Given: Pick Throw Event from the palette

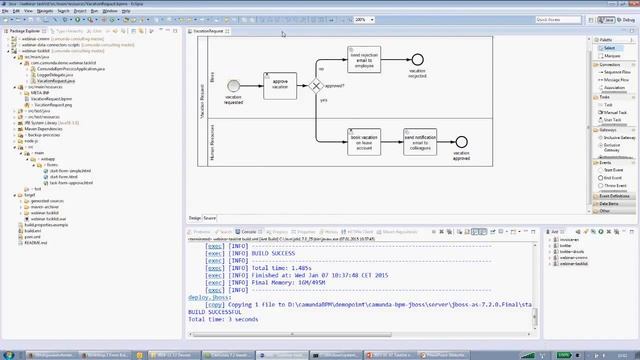Looking at the screenshot, I should click(612, 186).
